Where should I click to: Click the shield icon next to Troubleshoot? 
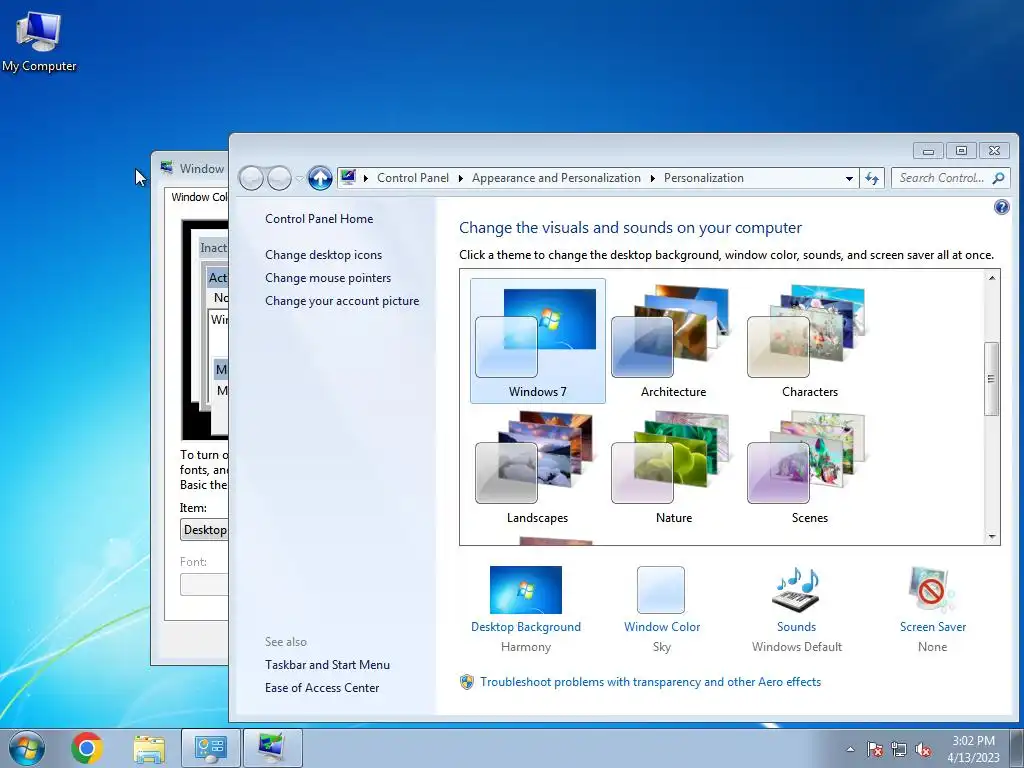click(466, 682)
